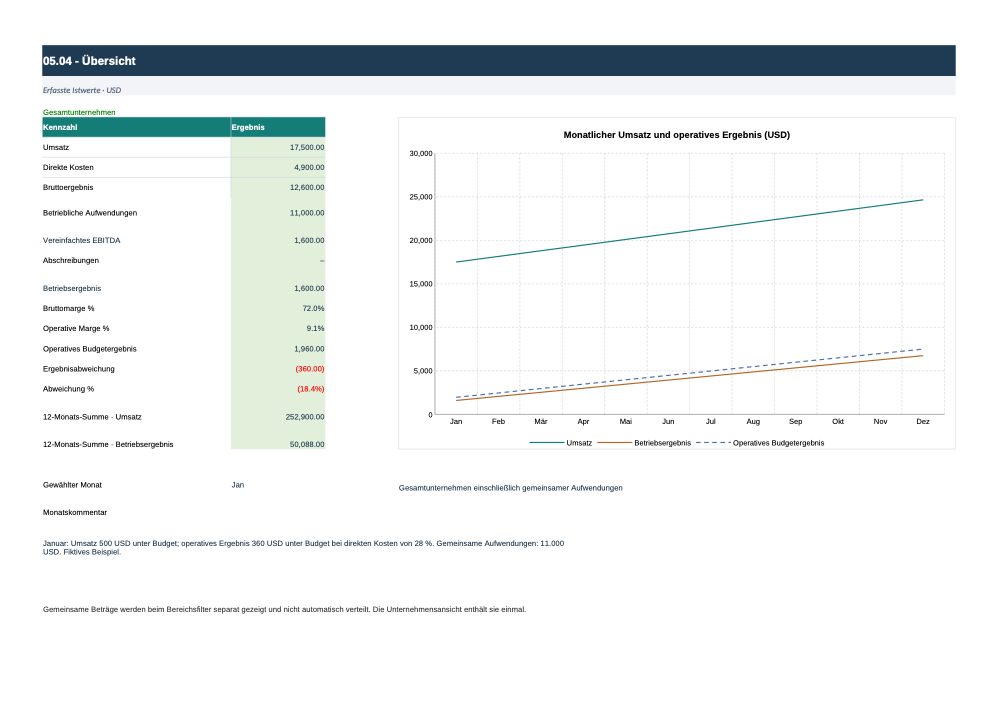Click the "Kennzahl" column header

[x=136, y=128]
